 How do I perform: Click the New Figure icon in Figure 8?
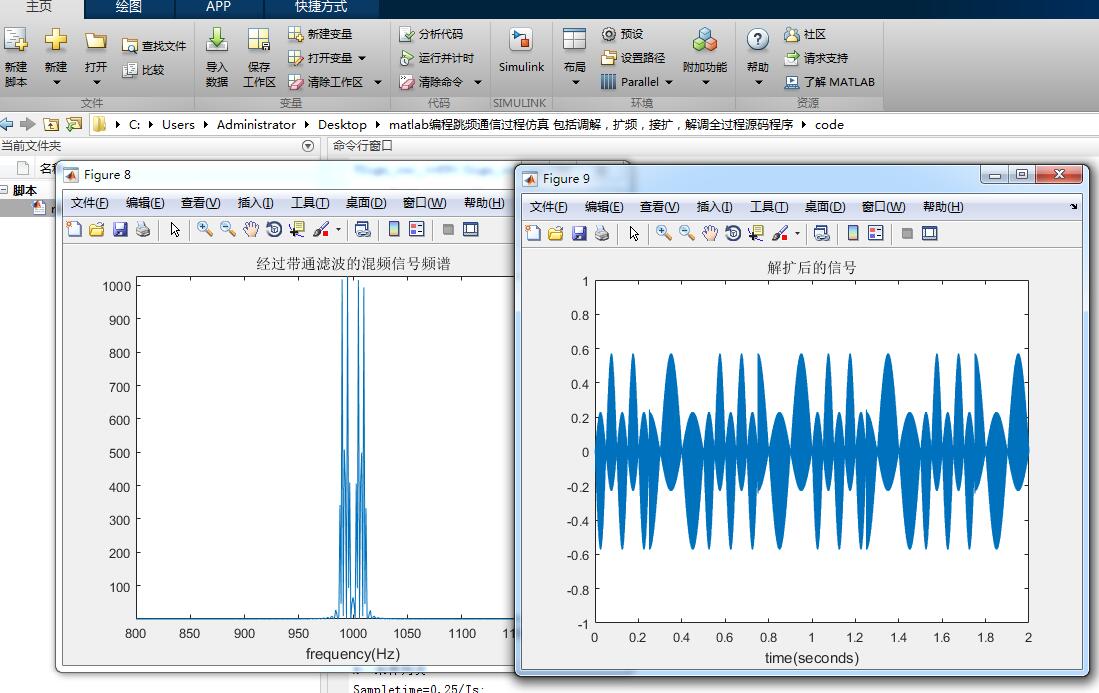tap(74, 229)
